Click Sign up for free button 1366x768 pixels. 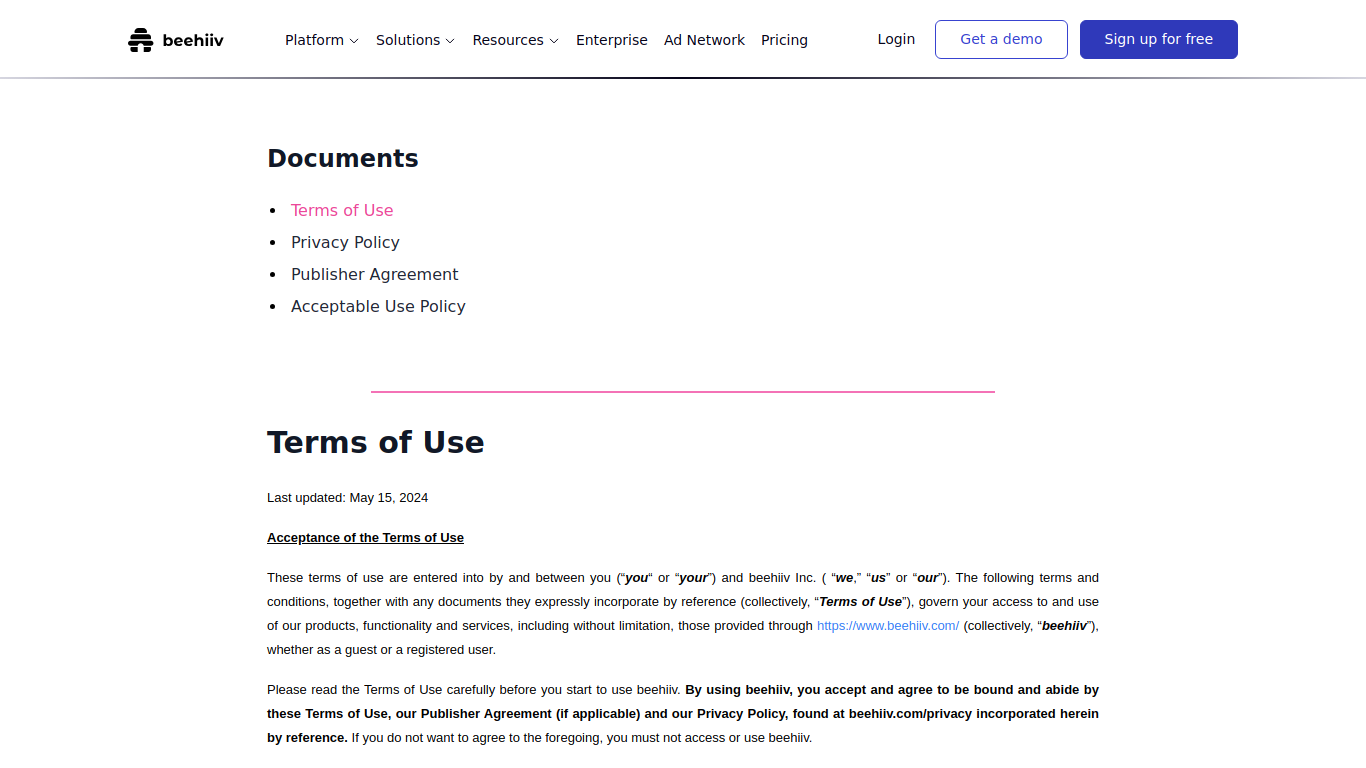[x=1159, y=39]
